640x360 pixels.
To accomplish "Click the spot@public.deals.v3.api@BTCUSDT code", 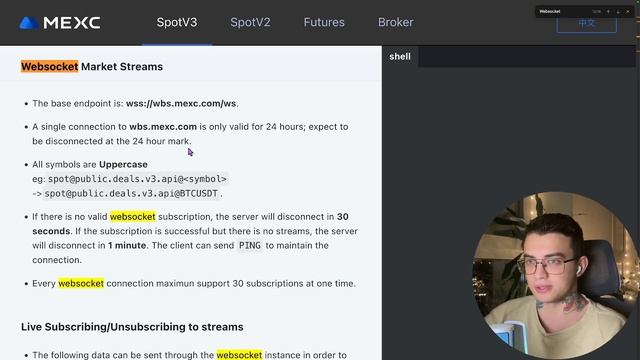I will point(131,193).
